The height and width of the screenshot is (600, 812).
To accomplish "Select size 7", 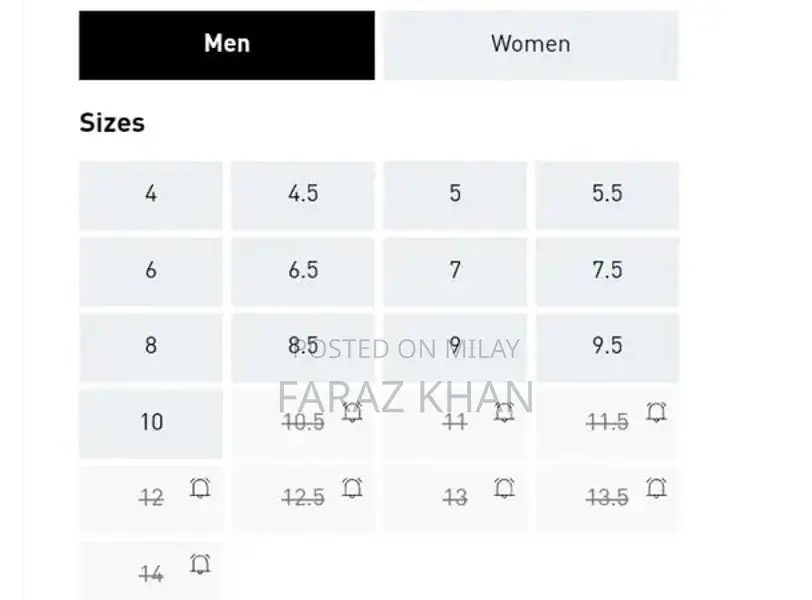I will [455, 270].
